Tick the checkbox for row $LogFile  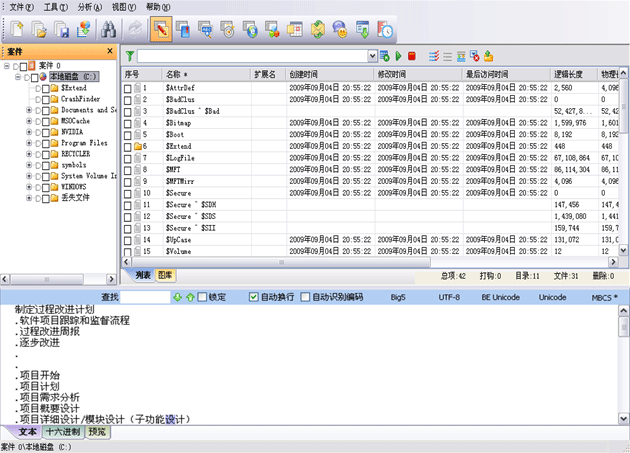(128, 159)
